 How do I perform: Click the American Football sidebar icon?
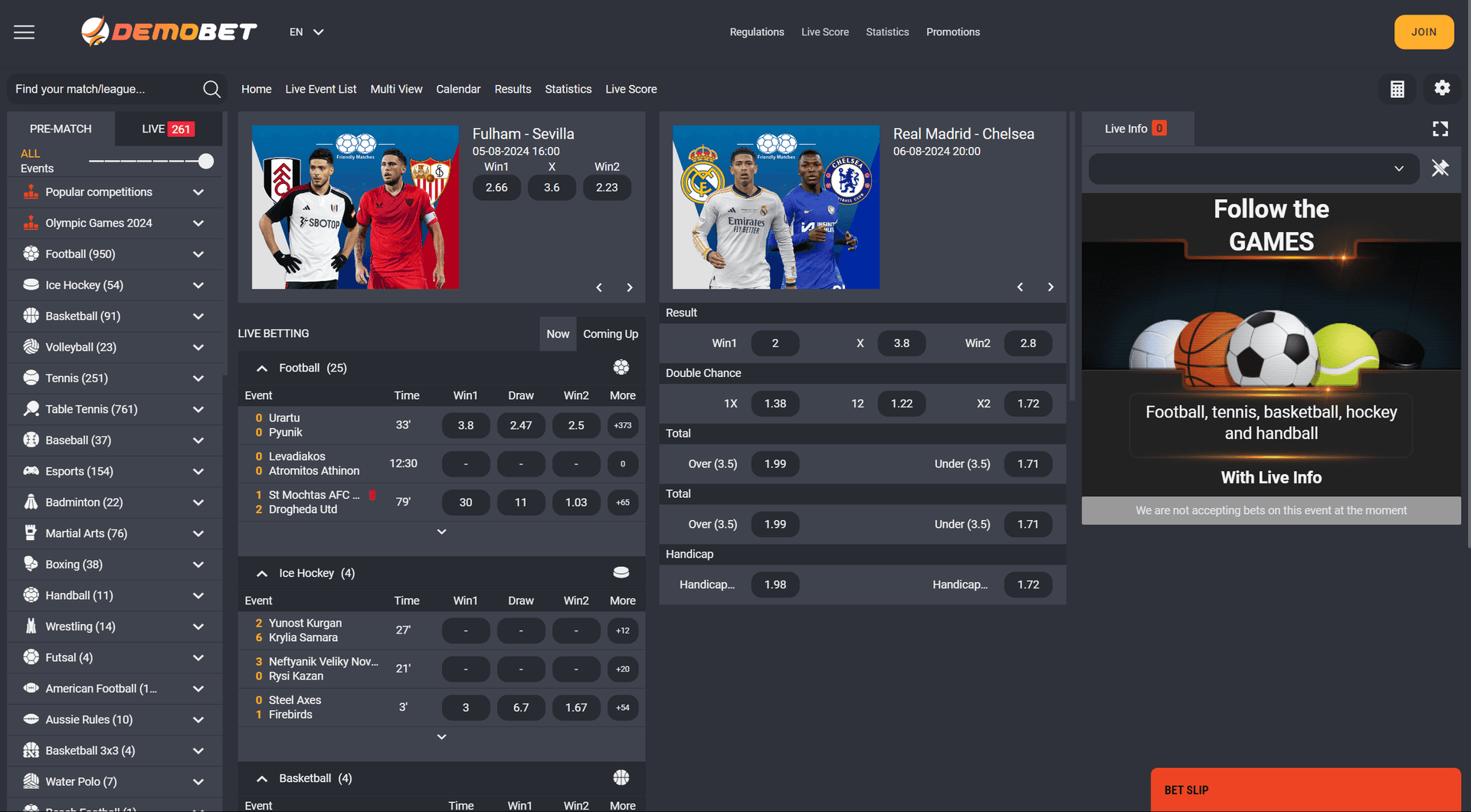[31, 688]
